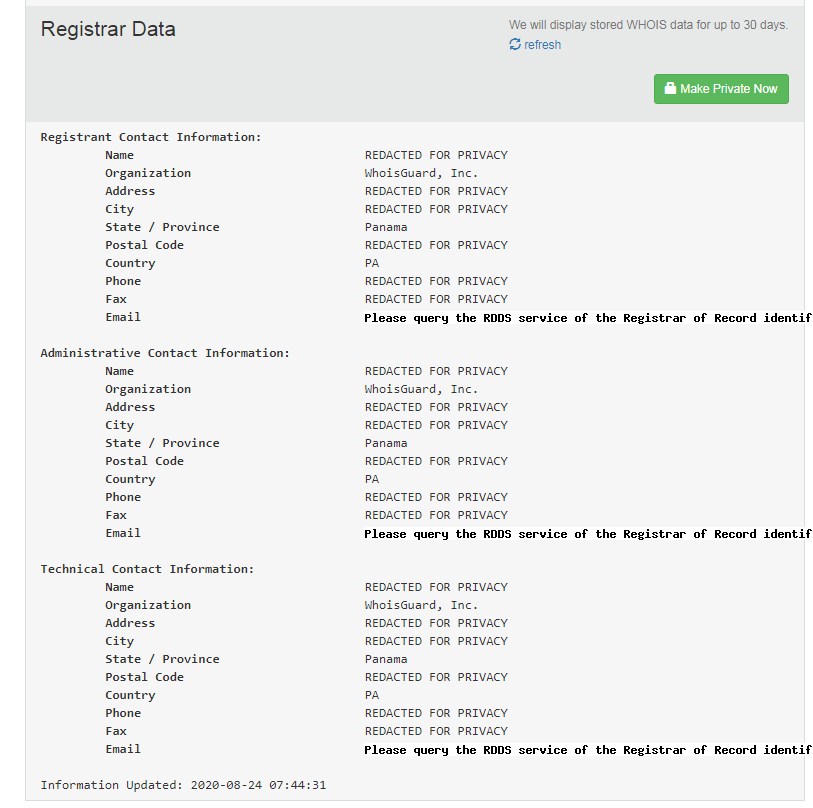Select the WHOIS 30 days storage notice

(x=648, y=25)
